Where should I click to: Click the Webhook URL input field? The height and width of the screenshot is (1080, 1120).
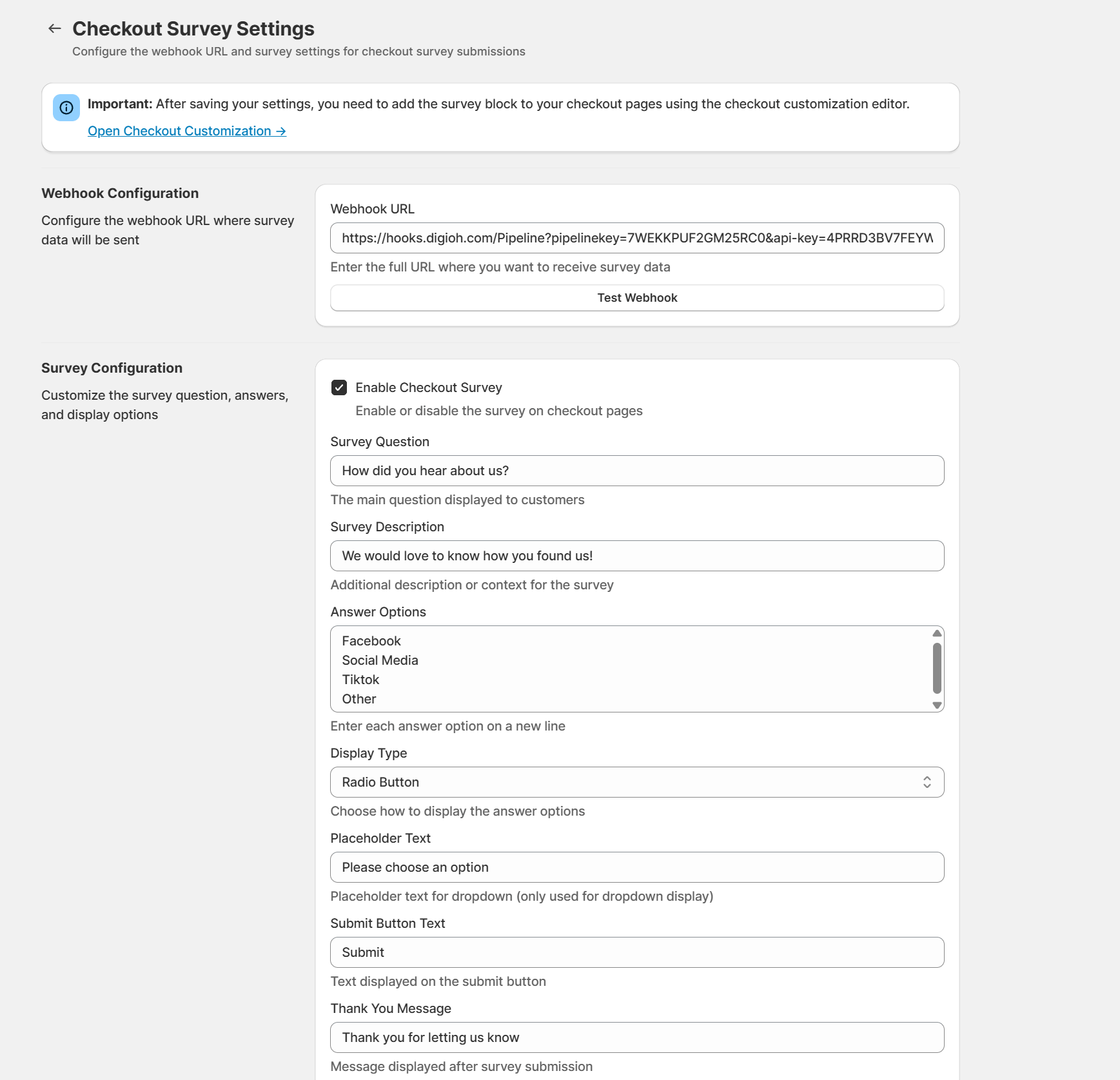[x=636, y=238]
